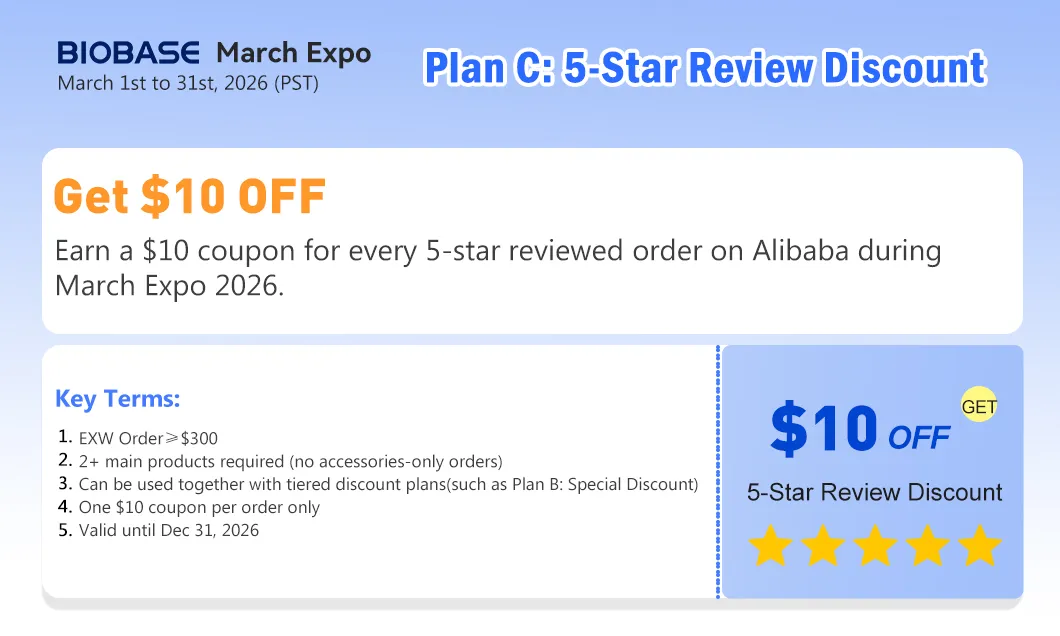Click the orange "Get $10 OFF" heading
Screen dimensions: 1060x636
(x=190, y=197)
